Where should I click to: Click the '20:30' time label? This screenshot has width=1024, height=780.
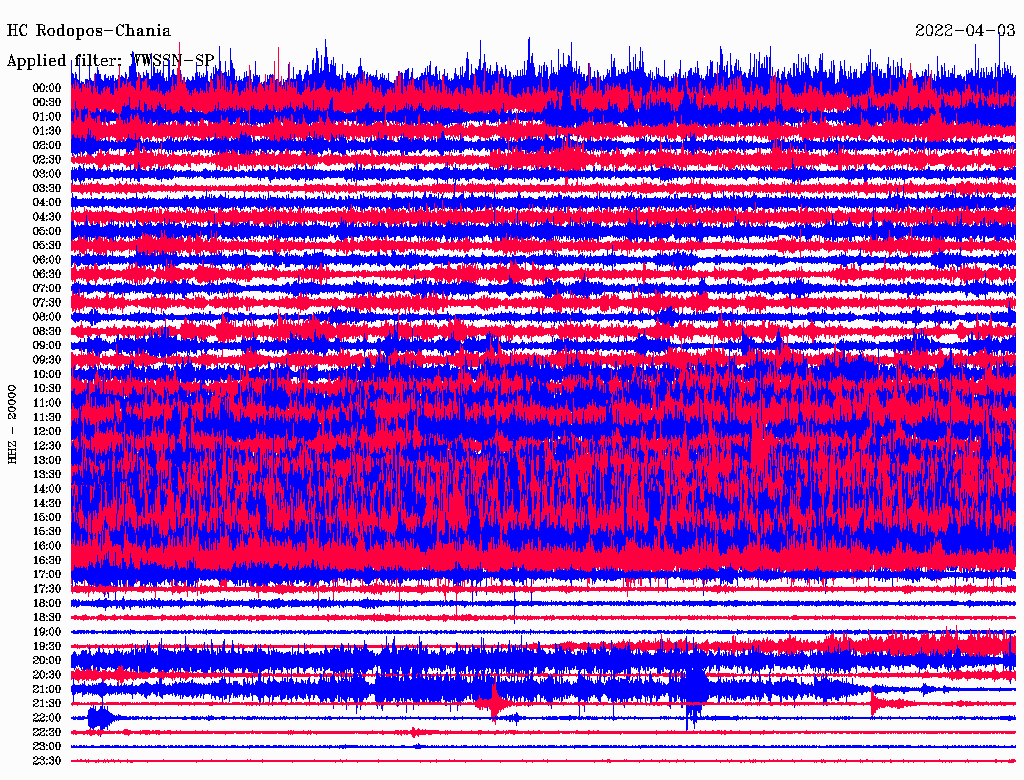[47, 675]
